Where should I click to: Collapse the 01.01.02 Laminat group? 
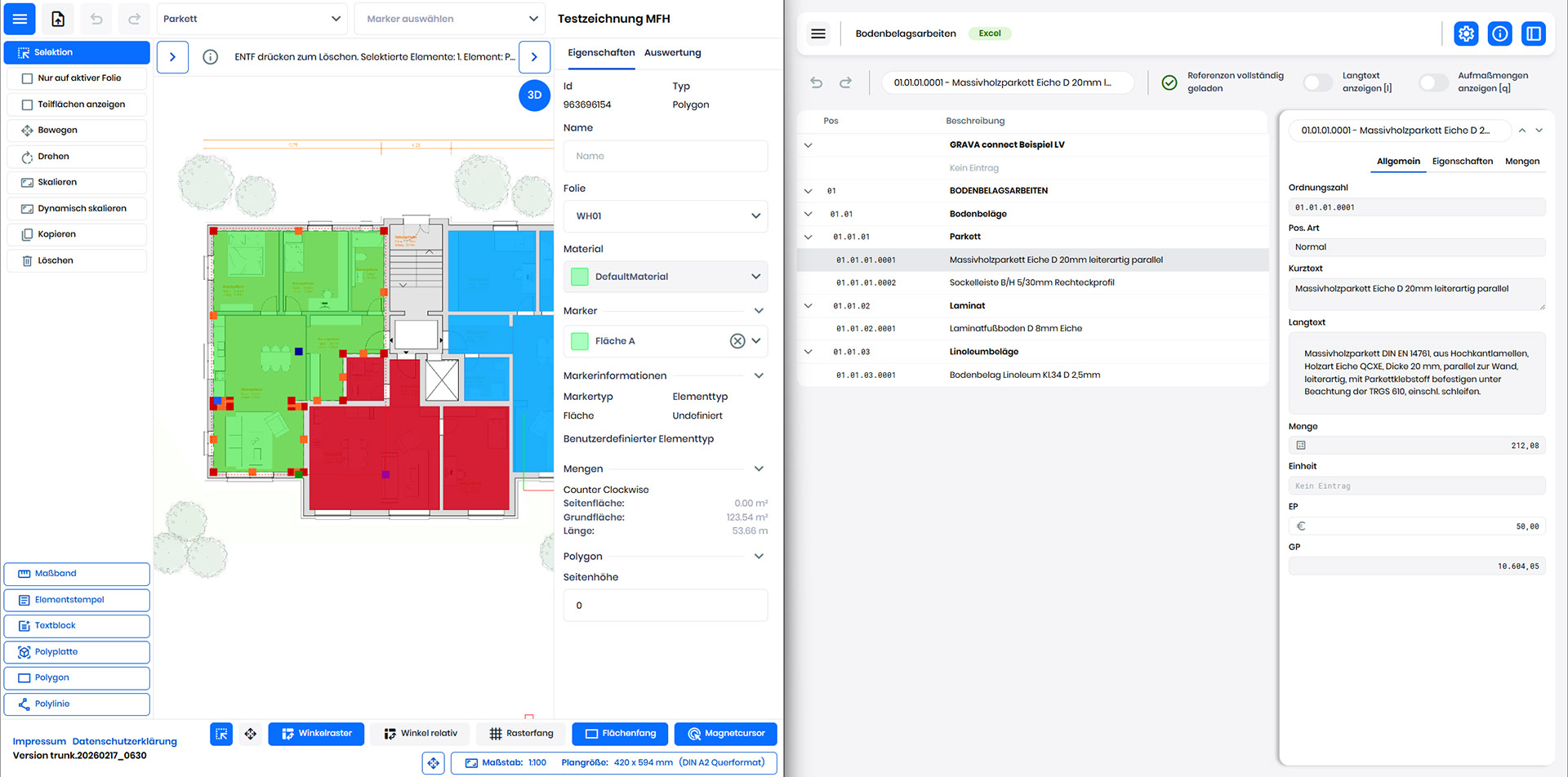(x=808, y=306)
